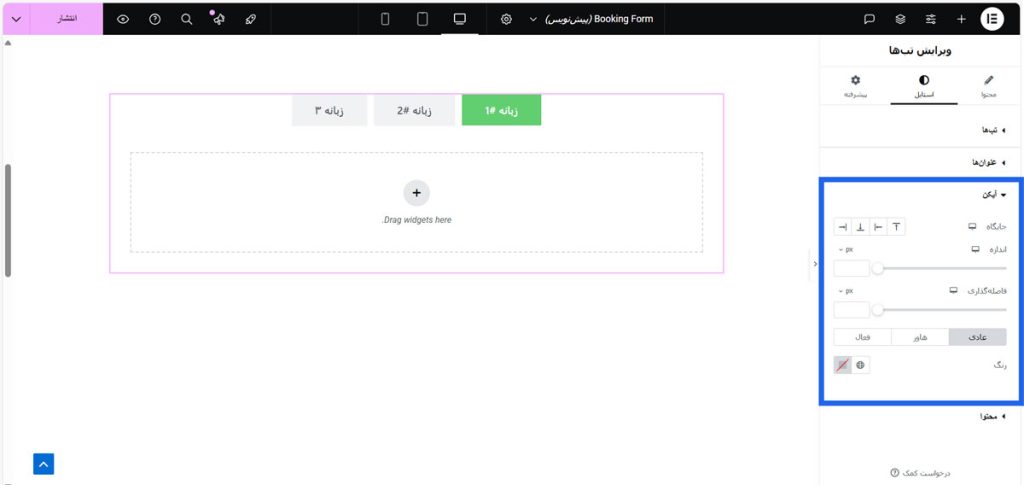Switch to the پیشرفته tab
Viewport: 1024px width, 485px height.
(x=855, y=87)
